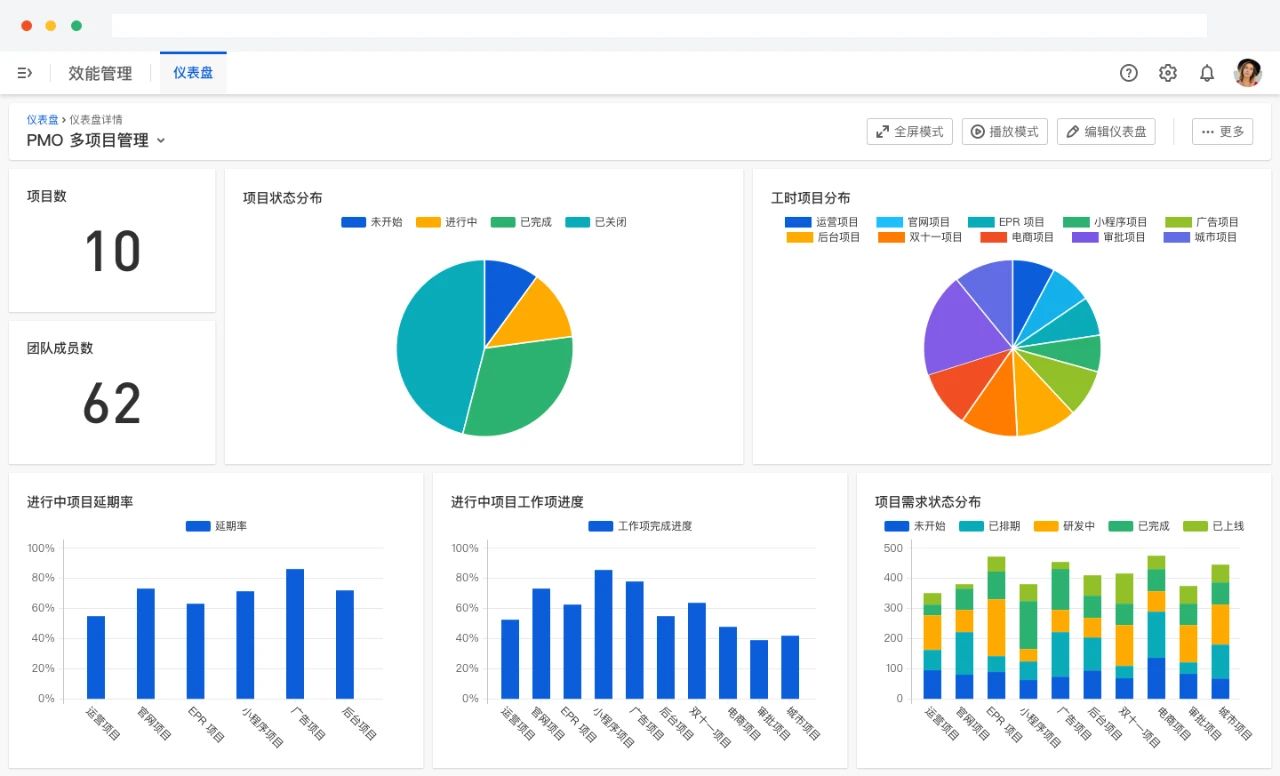Switch to the 仪表盘 tab
The image size is (1280, 776).
193,73
